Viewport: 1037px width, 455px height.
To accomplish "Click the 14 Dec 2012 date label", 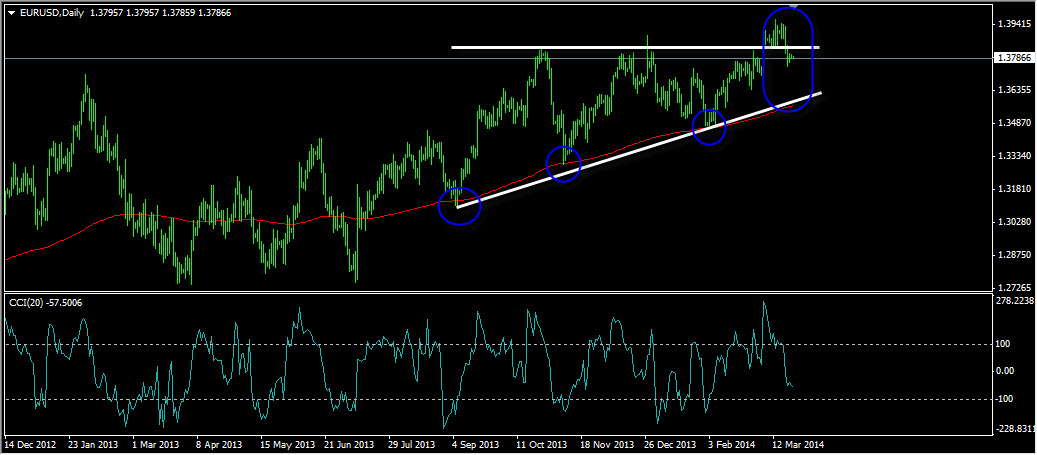I will (x=29, y=444).
